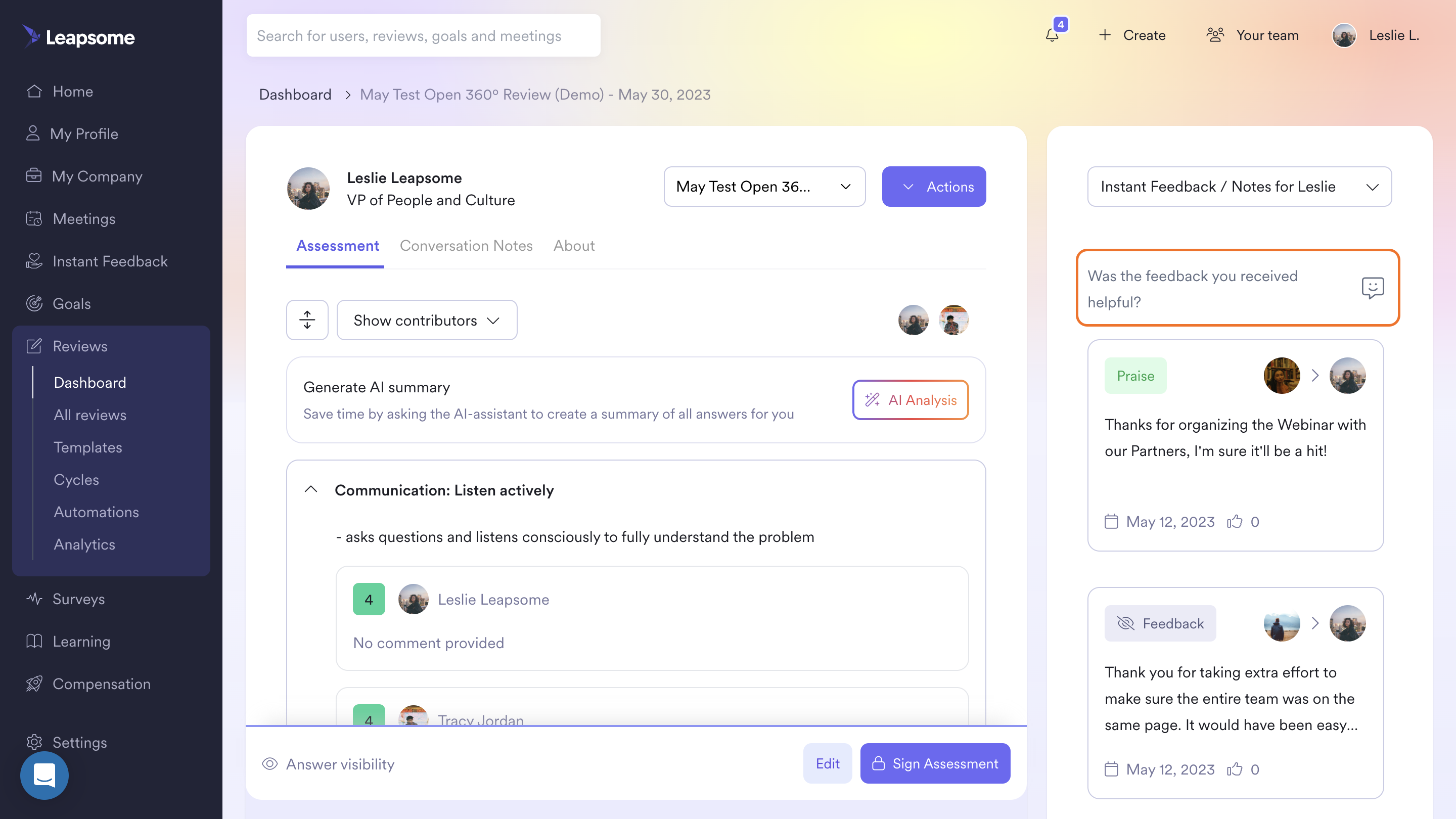Click sender avatar on Feedback card
This screenshot has width=1456, height=819.
click(x=1282, y=623)
